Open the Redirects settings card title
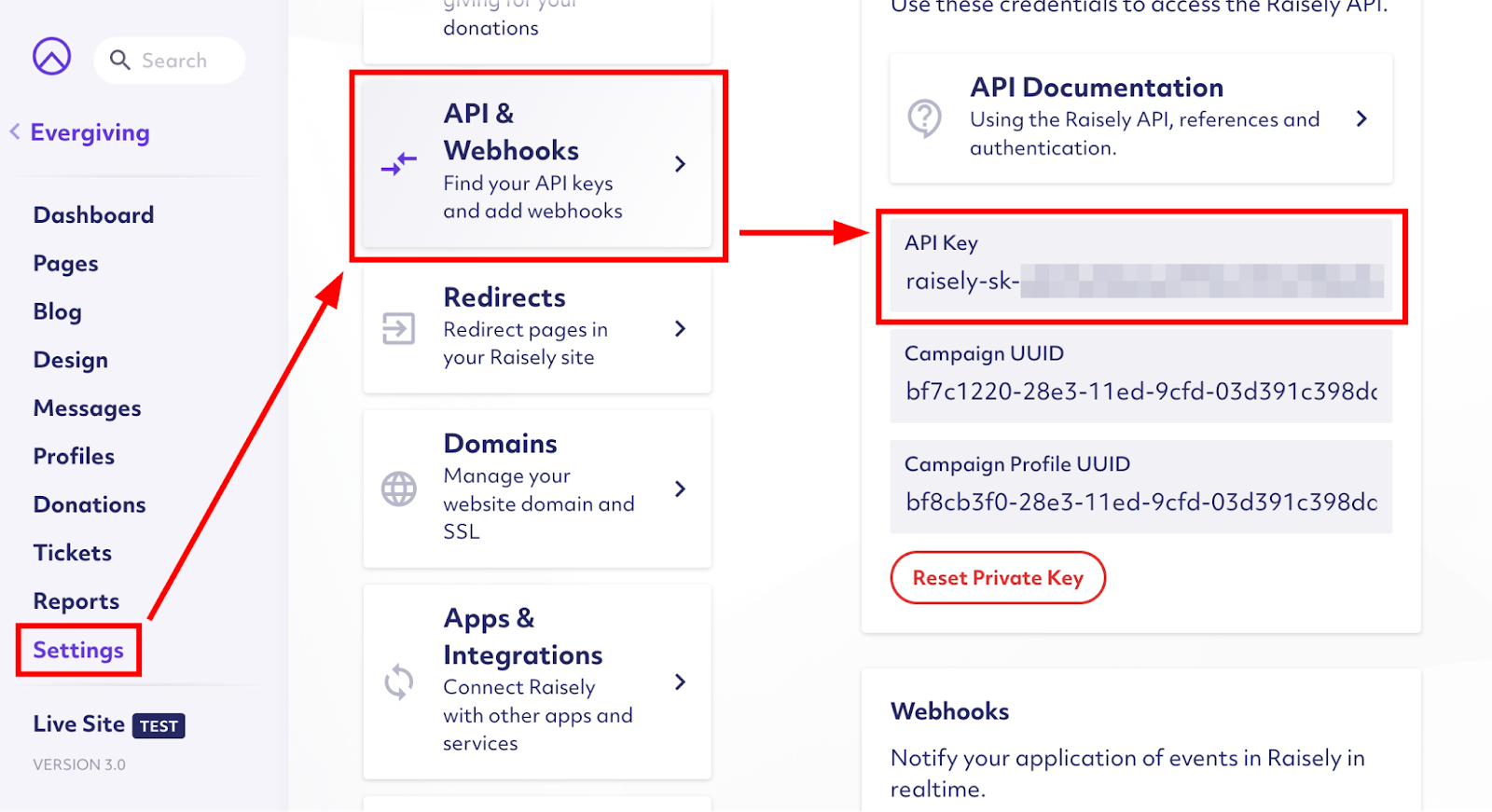Screen dimensions: 1492x812 [x=504, y=297]
